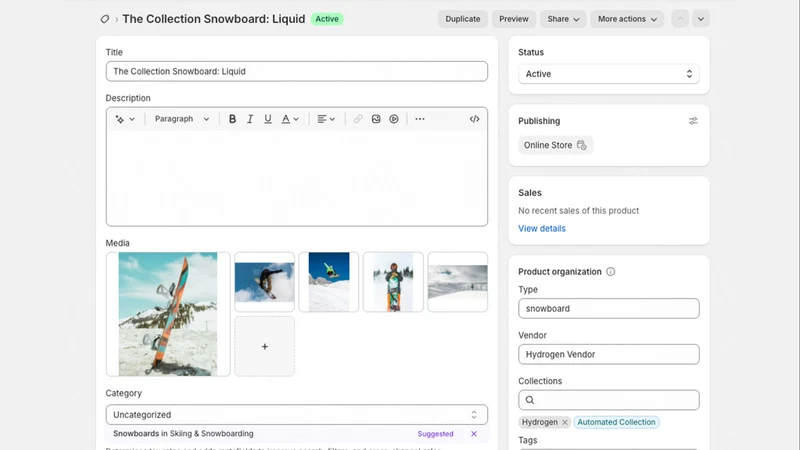Focus the Type field containing snowboard

pos(609,309)
